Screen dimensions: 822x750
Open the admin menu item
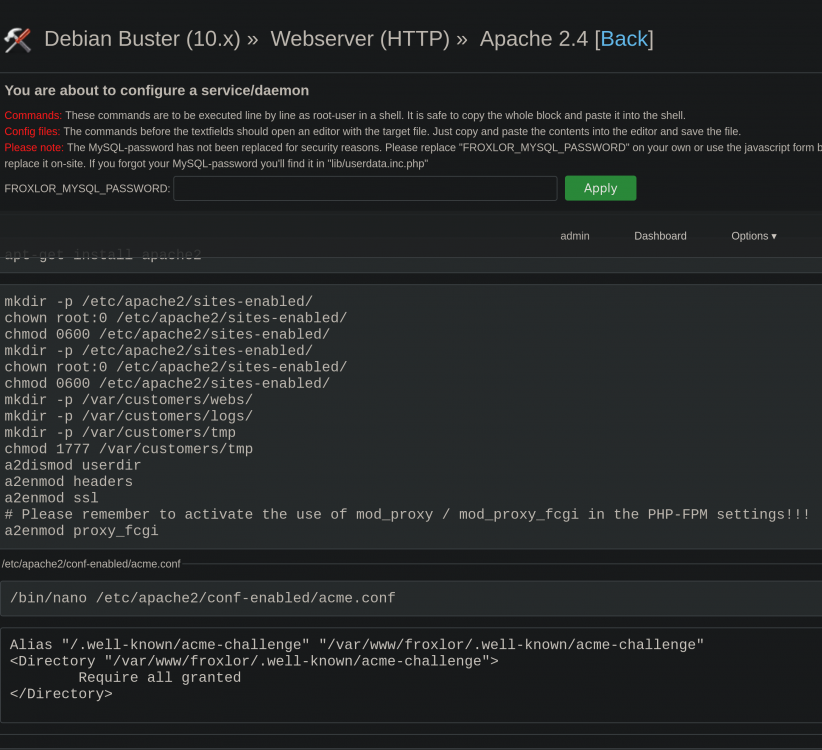coord(575,236)
